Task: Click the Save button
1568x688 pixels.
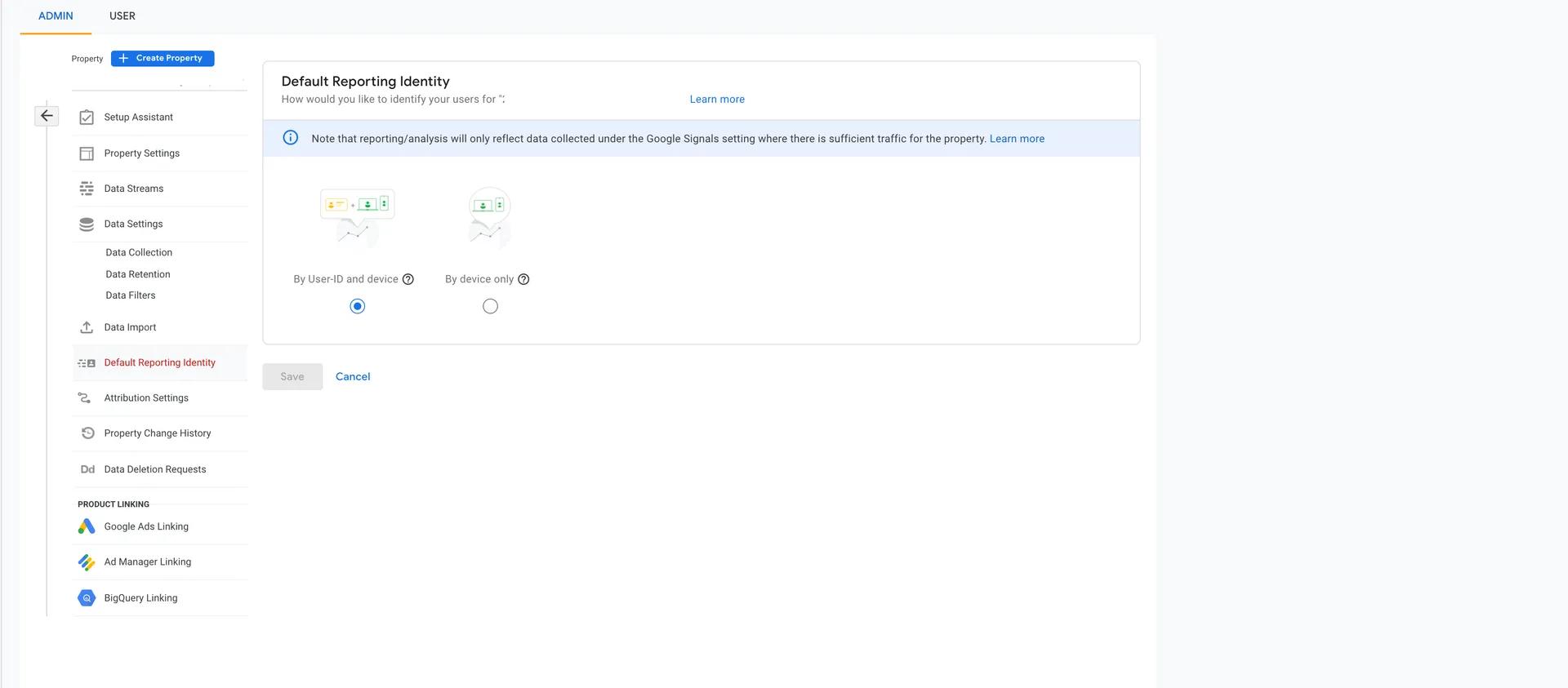Action: tap(292, 376)
